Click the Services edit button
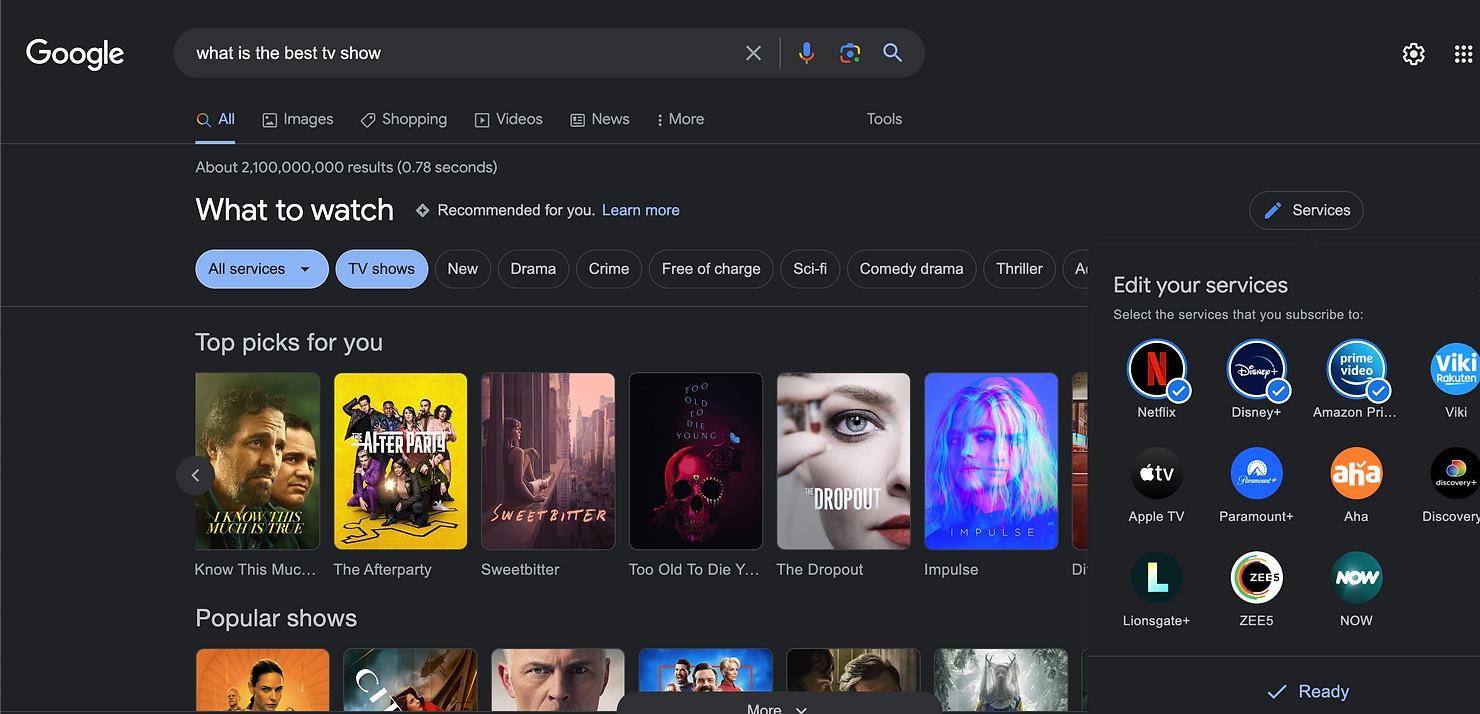1480x714 pixels. (x=1306, y=210)
